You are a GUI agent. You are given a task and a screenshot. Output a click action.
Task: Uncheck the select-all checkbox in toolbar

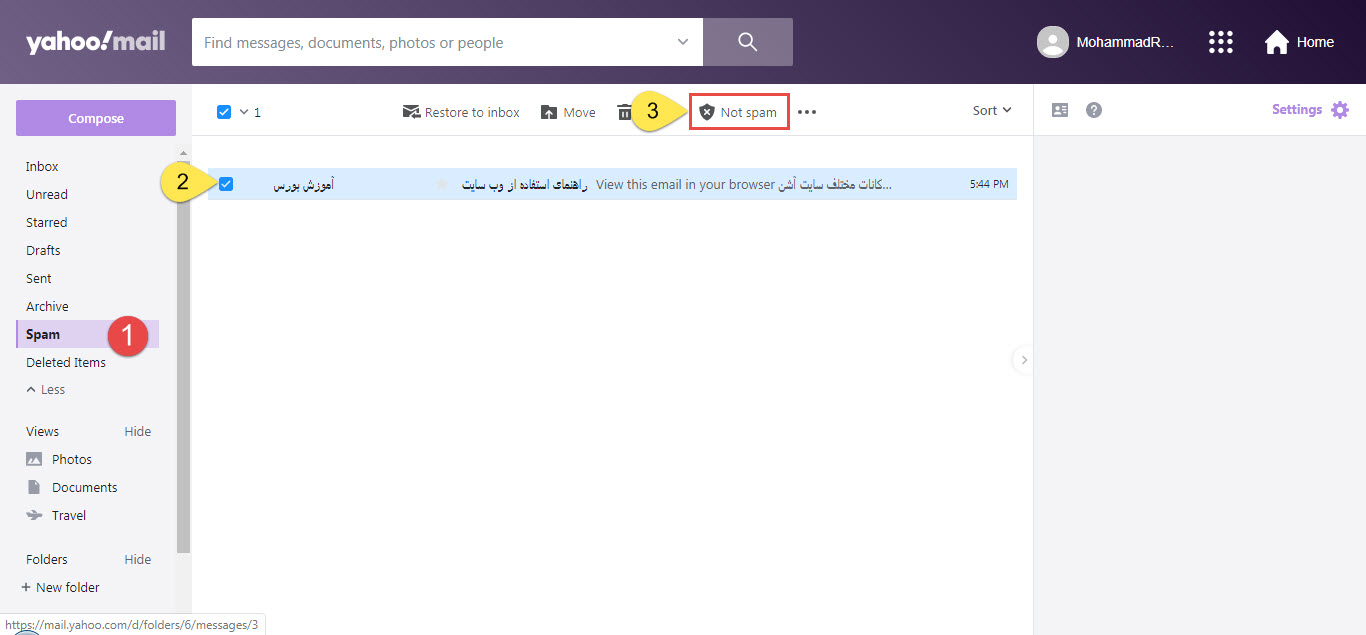click(x=224, y=112)
